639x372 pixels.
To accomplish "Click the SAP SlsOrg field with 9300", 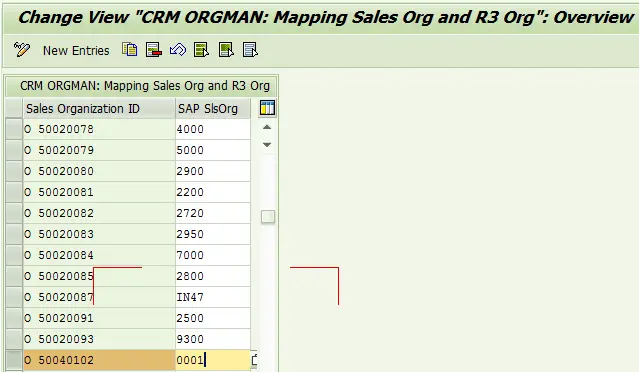I will click(213, 339).
